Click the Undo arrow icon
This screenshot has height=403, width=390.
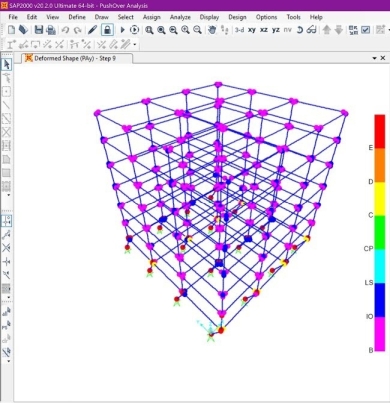pyautogui.click(x=65, y=30)
